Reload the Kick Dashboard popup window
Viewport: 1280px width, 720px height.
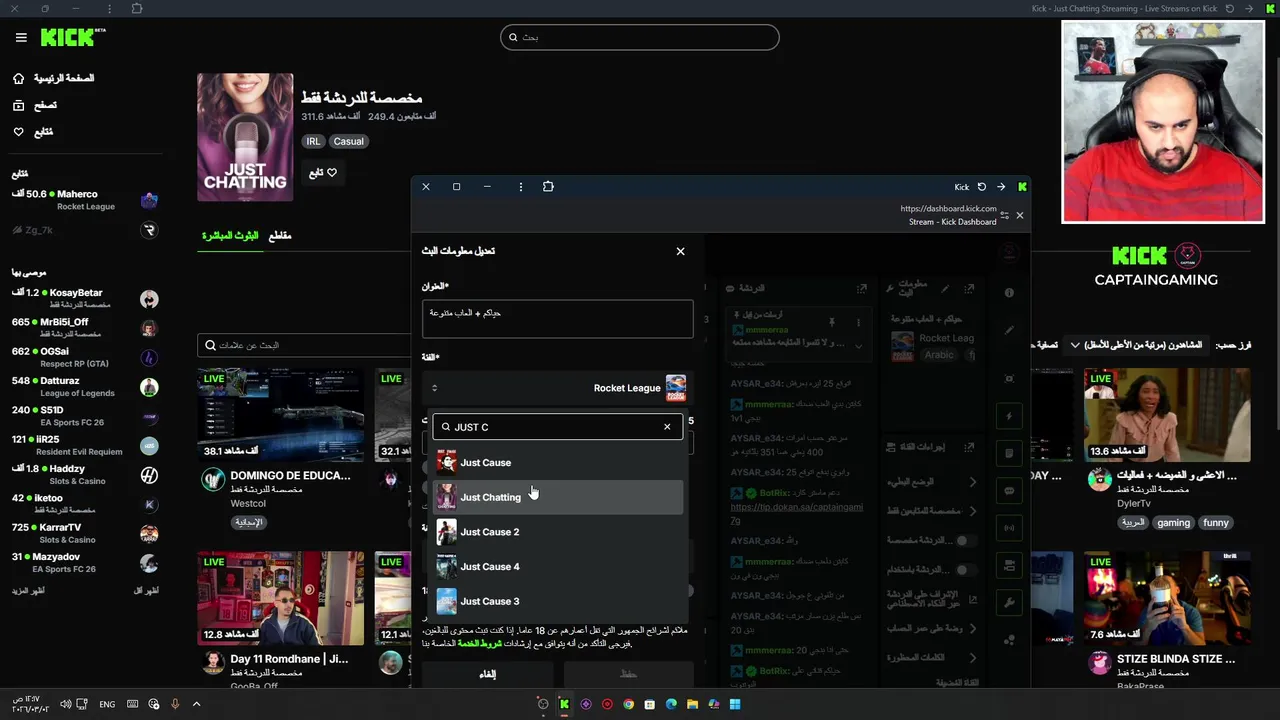pos(981,187)
